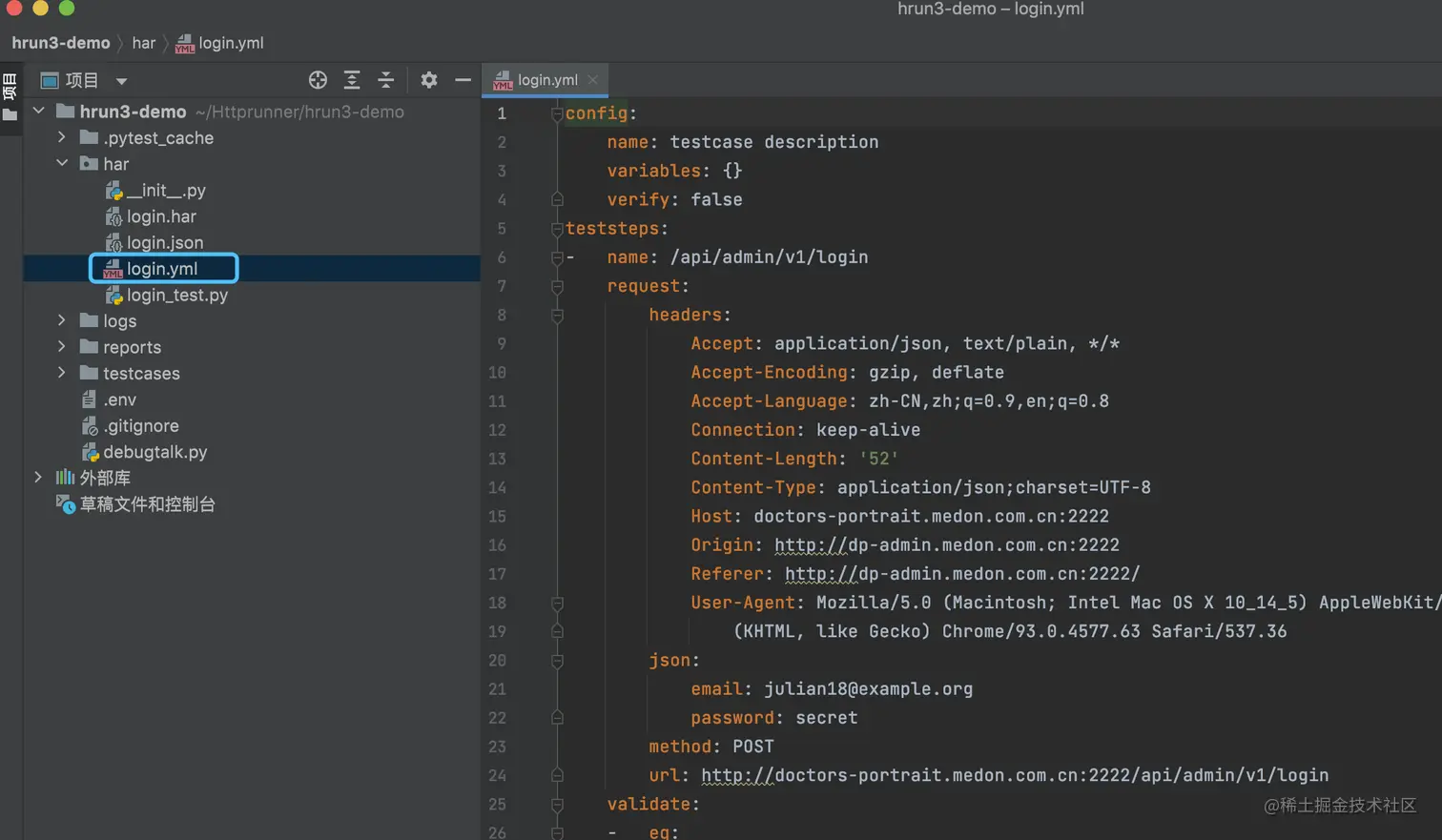1442x840 pixels.
Task: Click the login.yml breadcrumb
Action: click(x=231, y=43)
